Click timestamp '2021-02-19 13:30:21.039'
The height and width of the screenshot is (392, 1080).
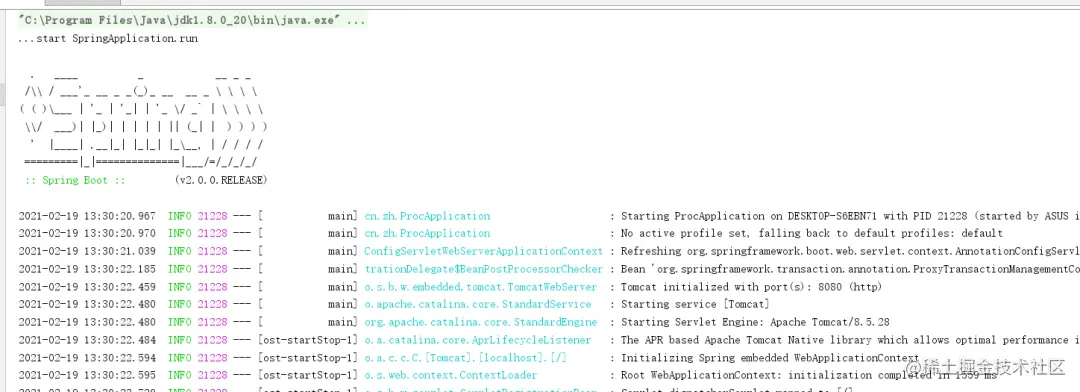[87, 251]
